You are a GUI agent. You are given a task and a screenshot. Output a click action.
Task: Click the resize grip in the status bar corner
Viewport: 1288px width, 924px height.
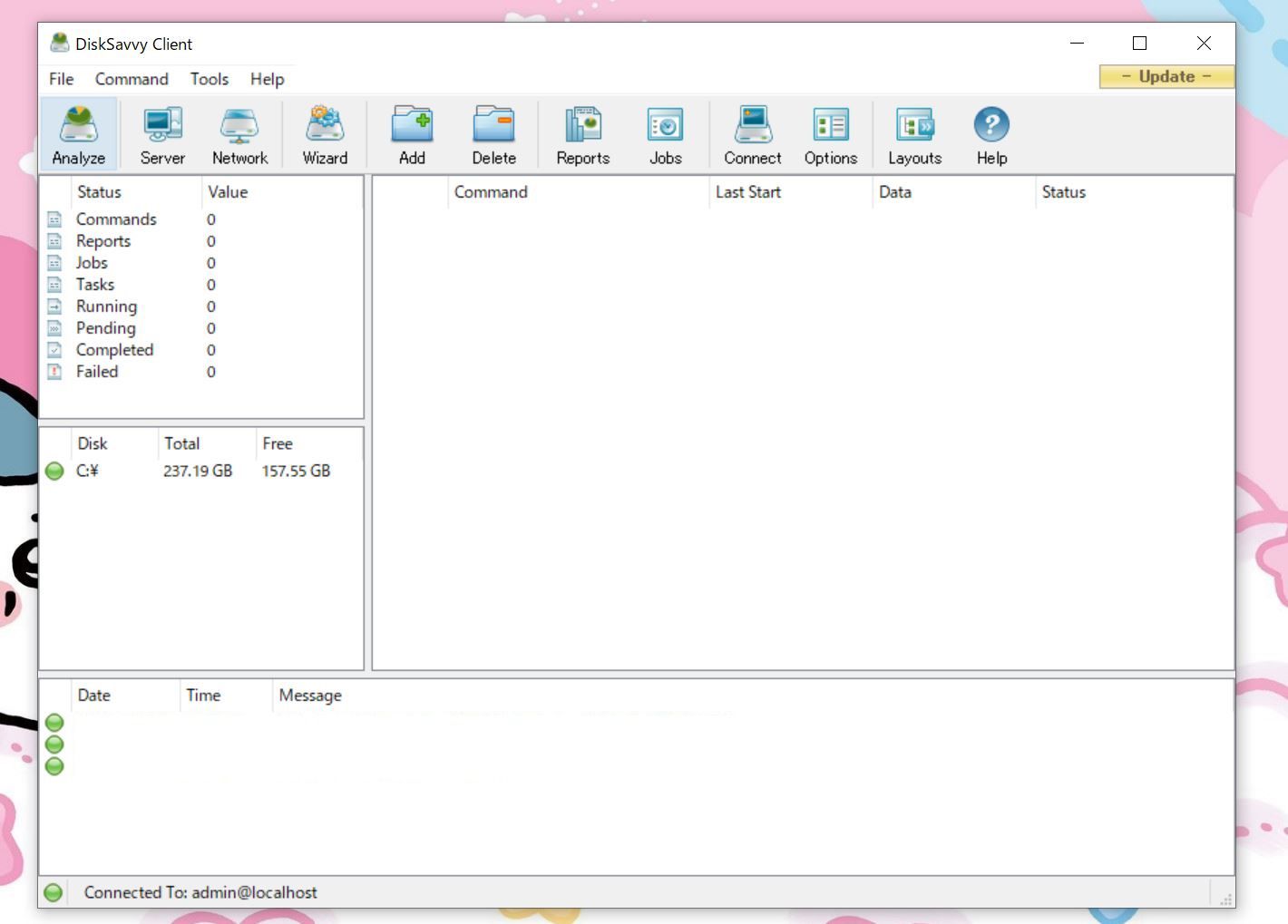tap(1225, 898)
